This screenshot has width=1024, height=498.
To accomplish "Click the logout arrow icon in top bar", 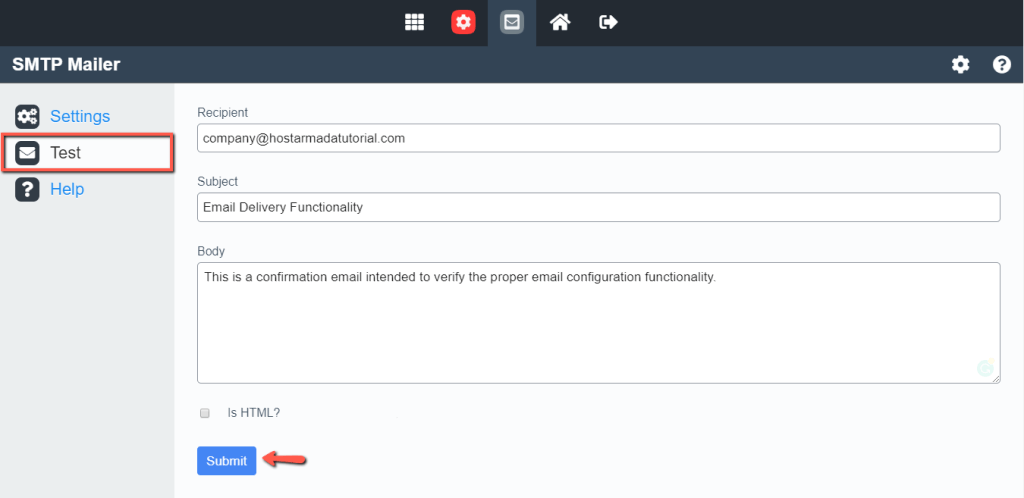I will click(x=609, y=22).
